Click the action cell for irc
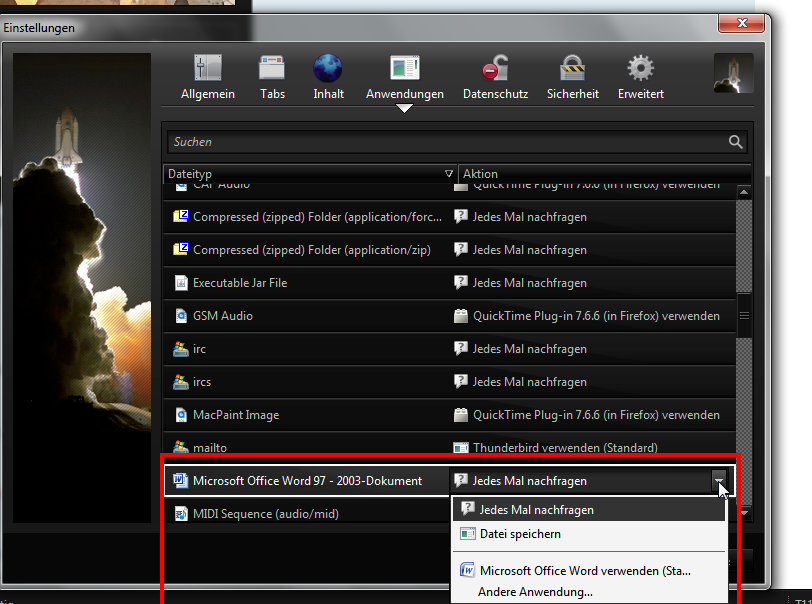The image size is (812, 604). pos(593,349)
